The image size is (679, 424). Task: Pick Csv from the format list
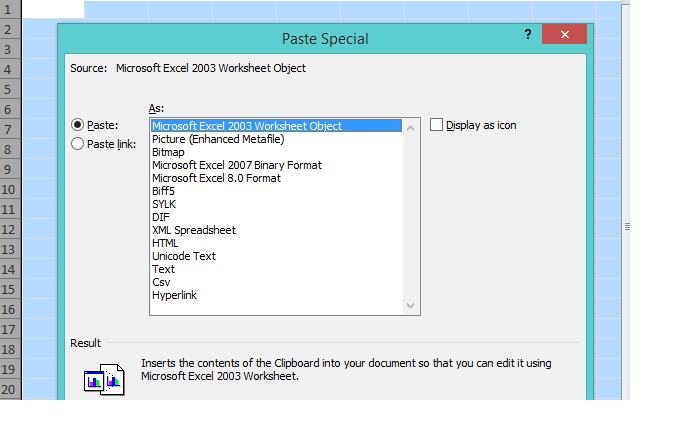point(161,282)
